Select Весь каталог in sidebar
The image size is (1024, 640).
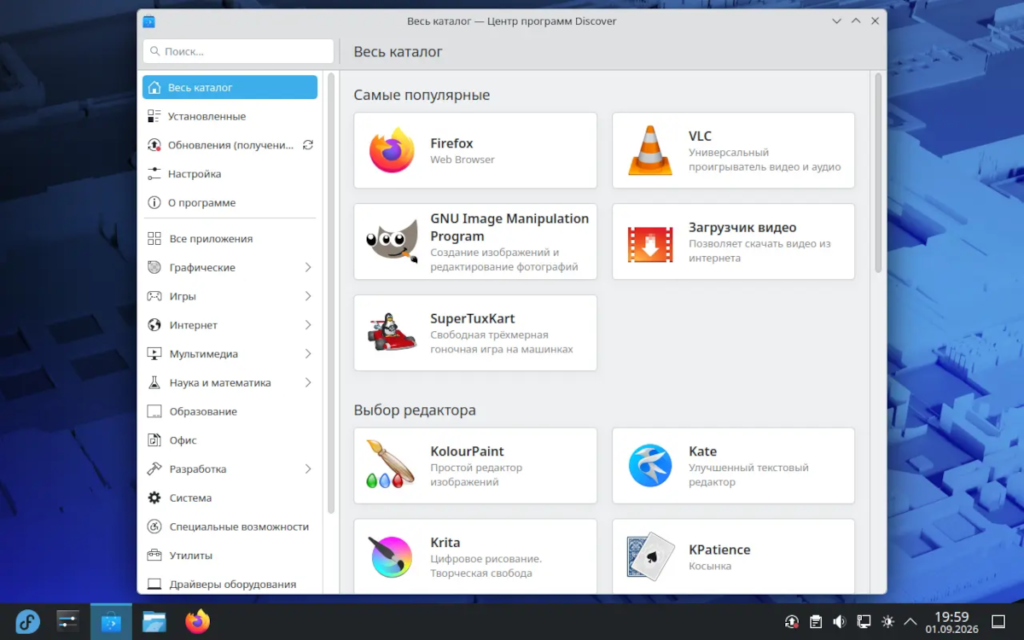(230, 88)
